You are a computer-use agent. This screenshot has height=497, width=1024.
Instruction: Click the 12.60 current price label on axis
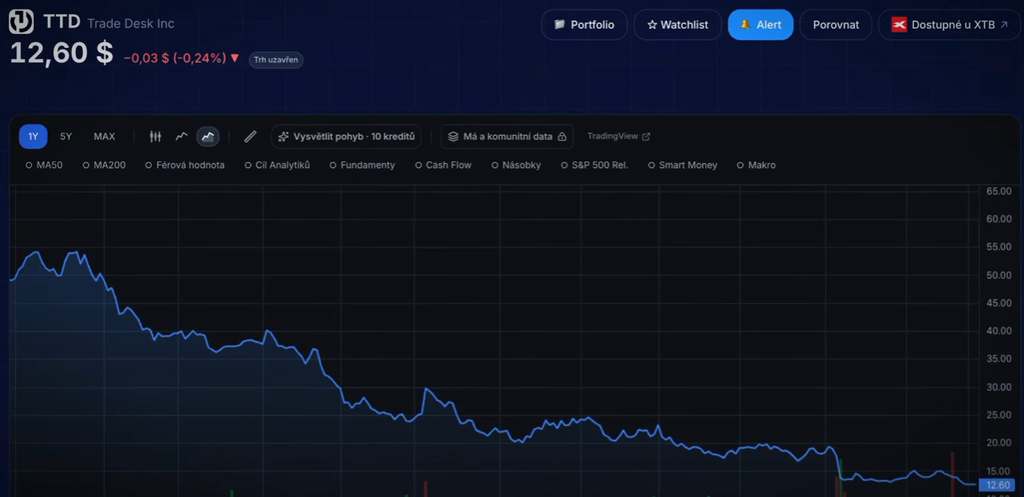tap(997, 485)
